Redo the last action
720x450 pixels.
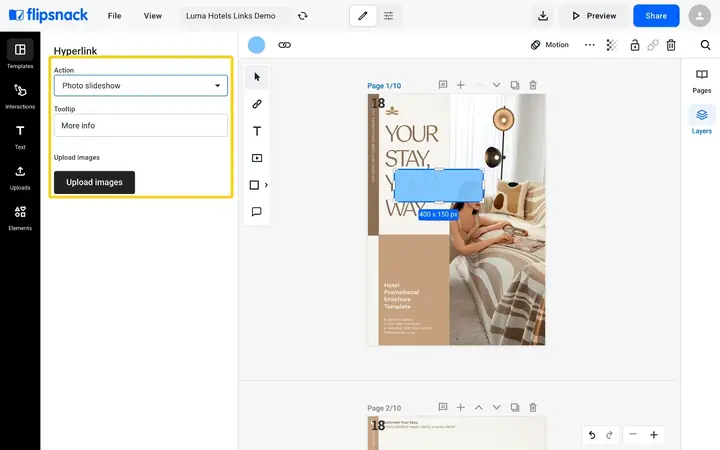[x=609, y=434]
